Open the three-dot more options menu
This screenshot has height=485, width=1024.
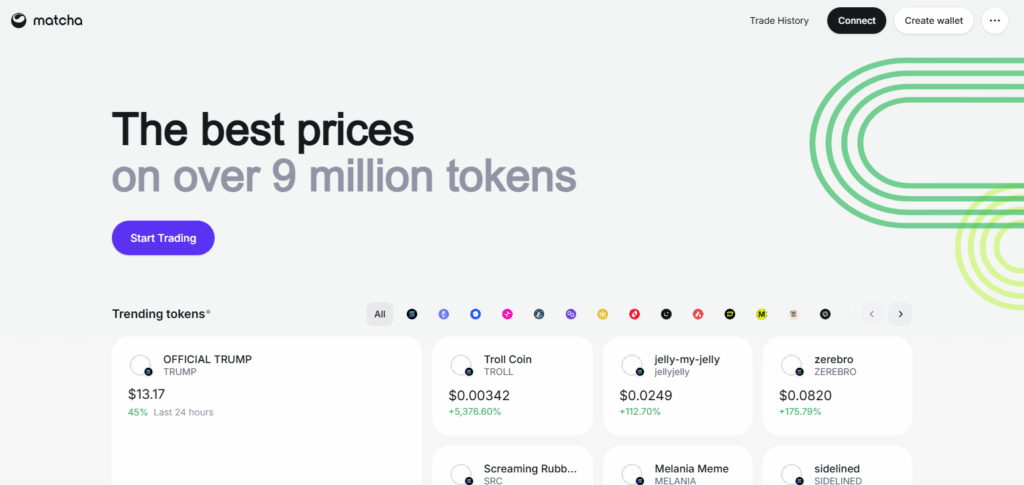994,20
